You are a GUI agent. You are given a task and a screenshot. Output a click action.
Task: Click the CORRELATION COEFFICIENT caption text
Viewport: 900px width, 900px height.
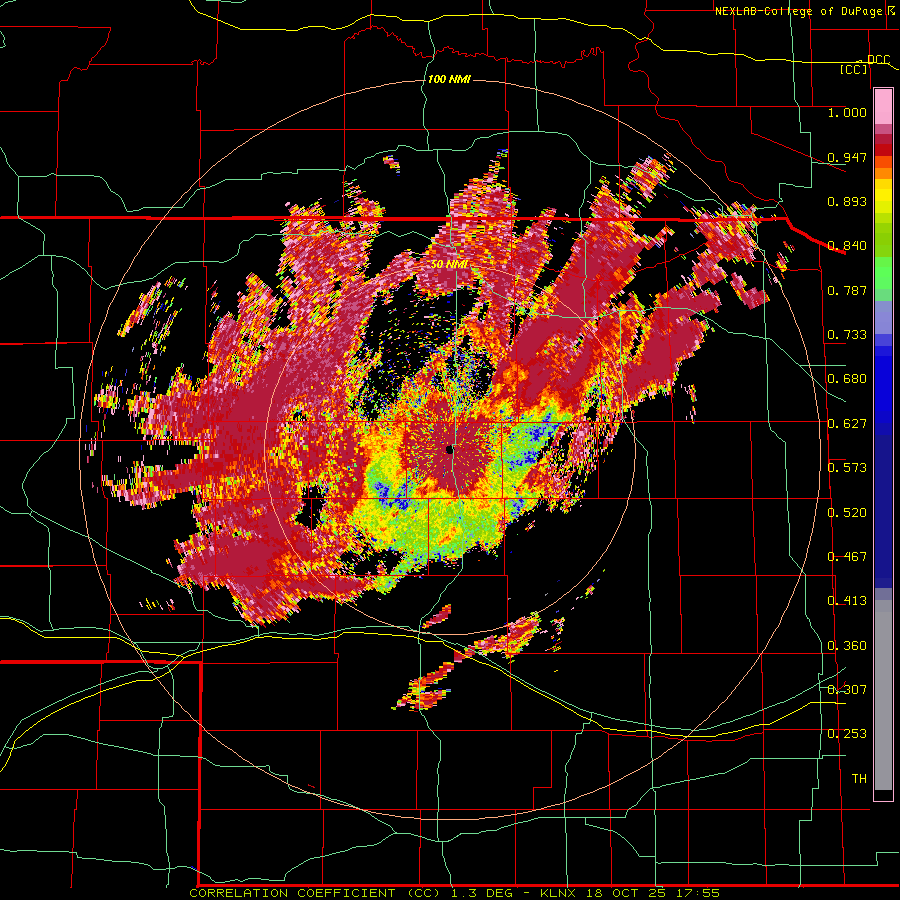[x=292, y=893]
